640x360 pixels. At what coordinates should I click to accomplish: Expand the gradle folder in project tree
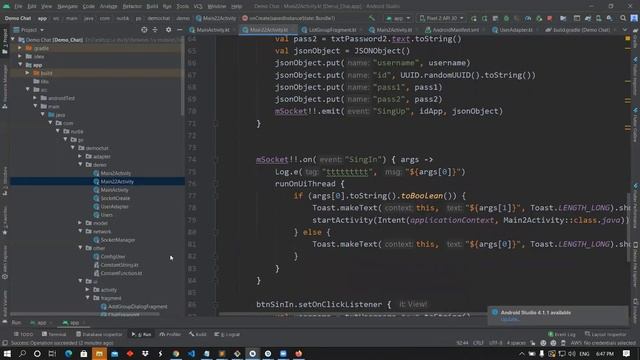[x=20, y=48]
